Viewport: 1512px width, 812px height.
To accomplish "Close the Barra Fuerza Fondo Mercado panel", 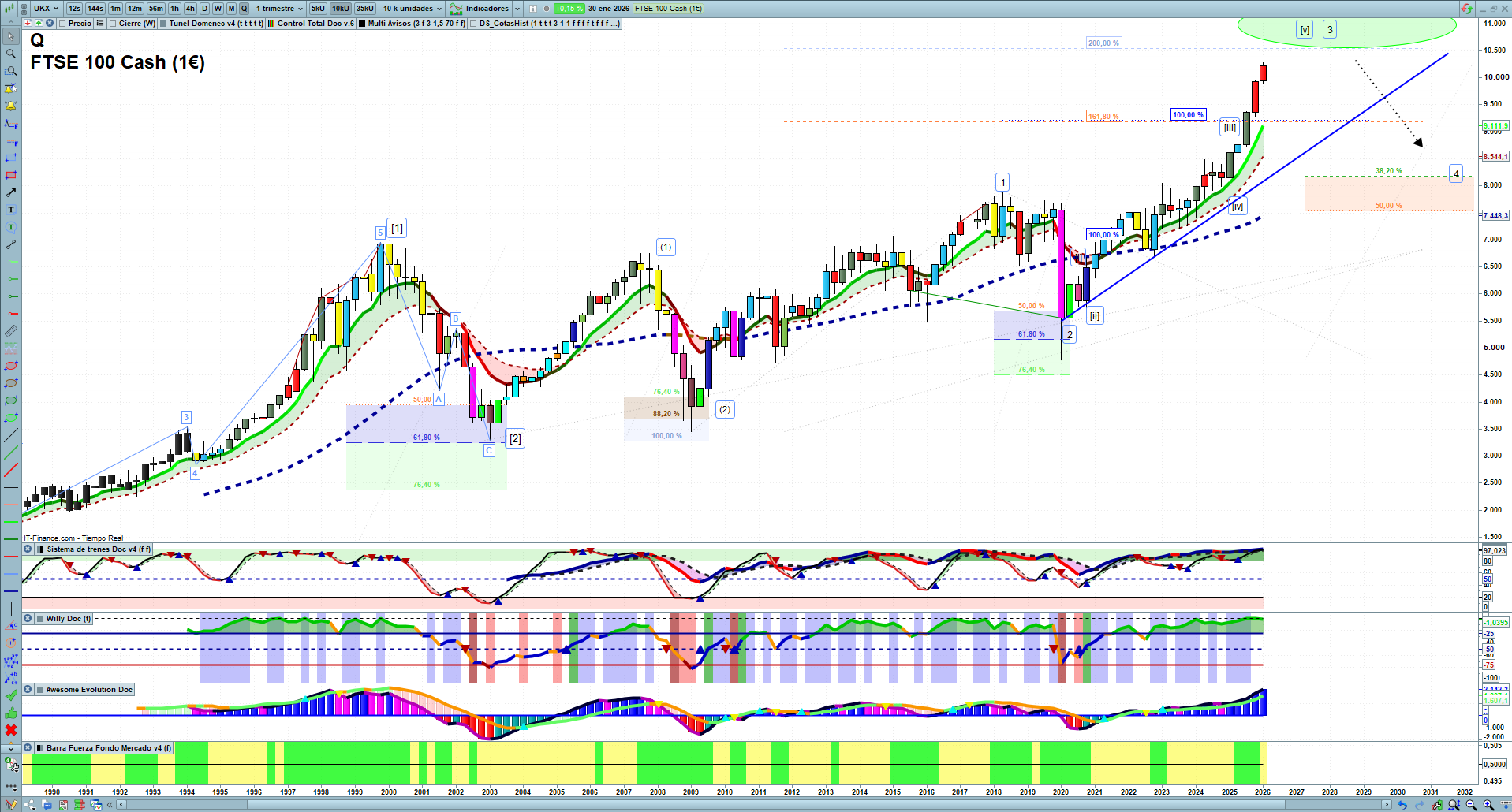I will point(28,748).
